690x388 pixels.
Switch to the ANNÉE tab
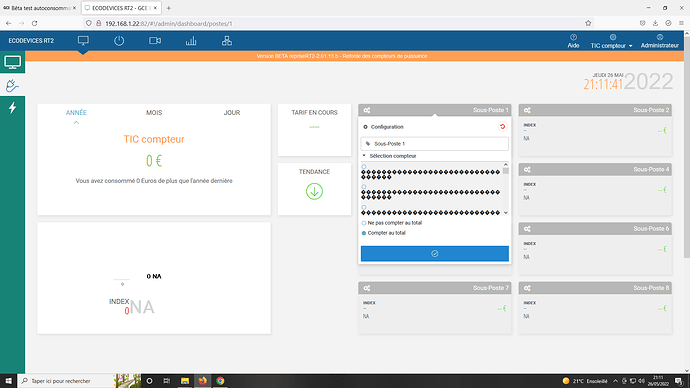pyautogui.click(x=76, y=113)
